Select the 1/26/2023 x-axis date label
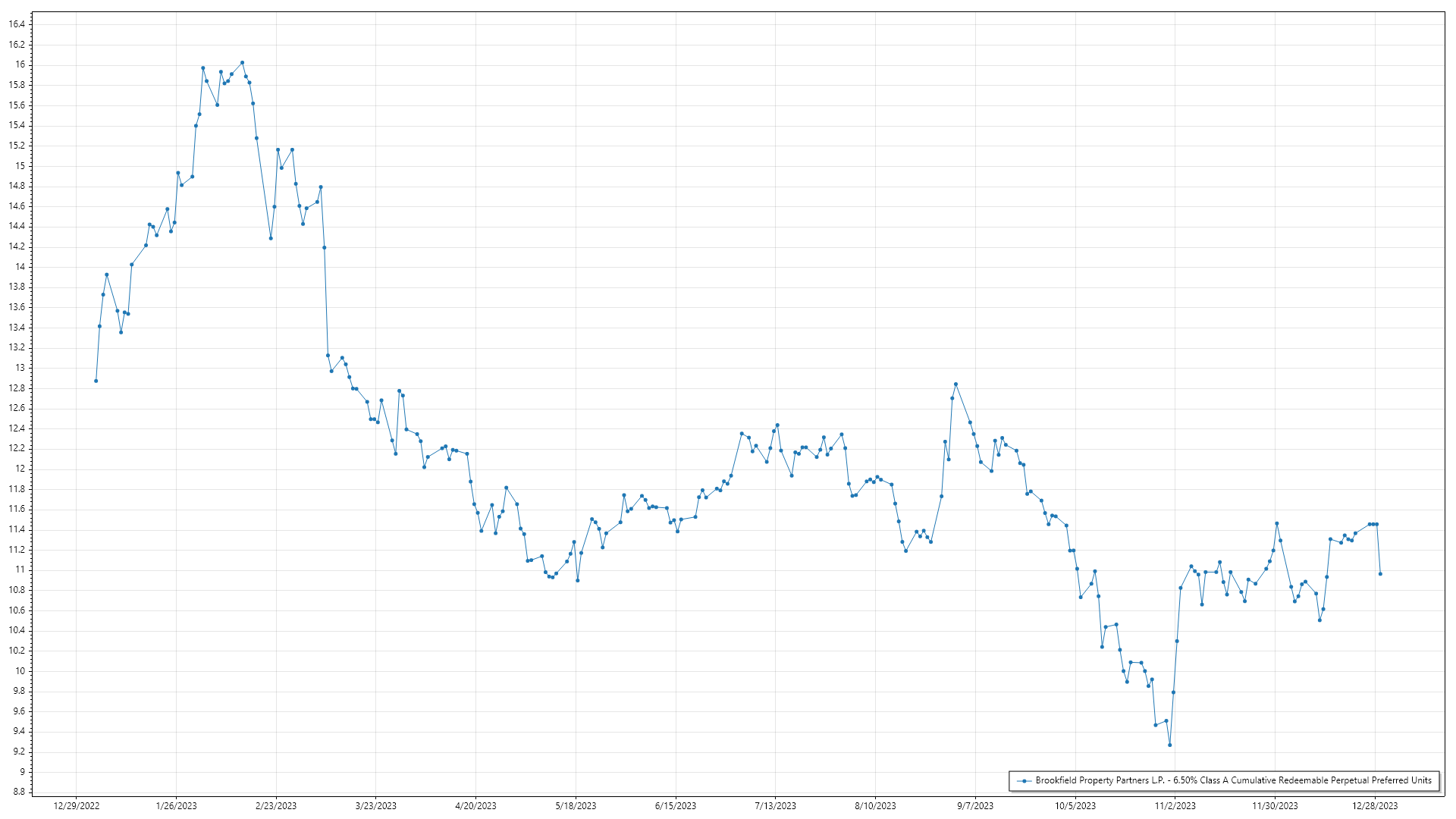 176,805
